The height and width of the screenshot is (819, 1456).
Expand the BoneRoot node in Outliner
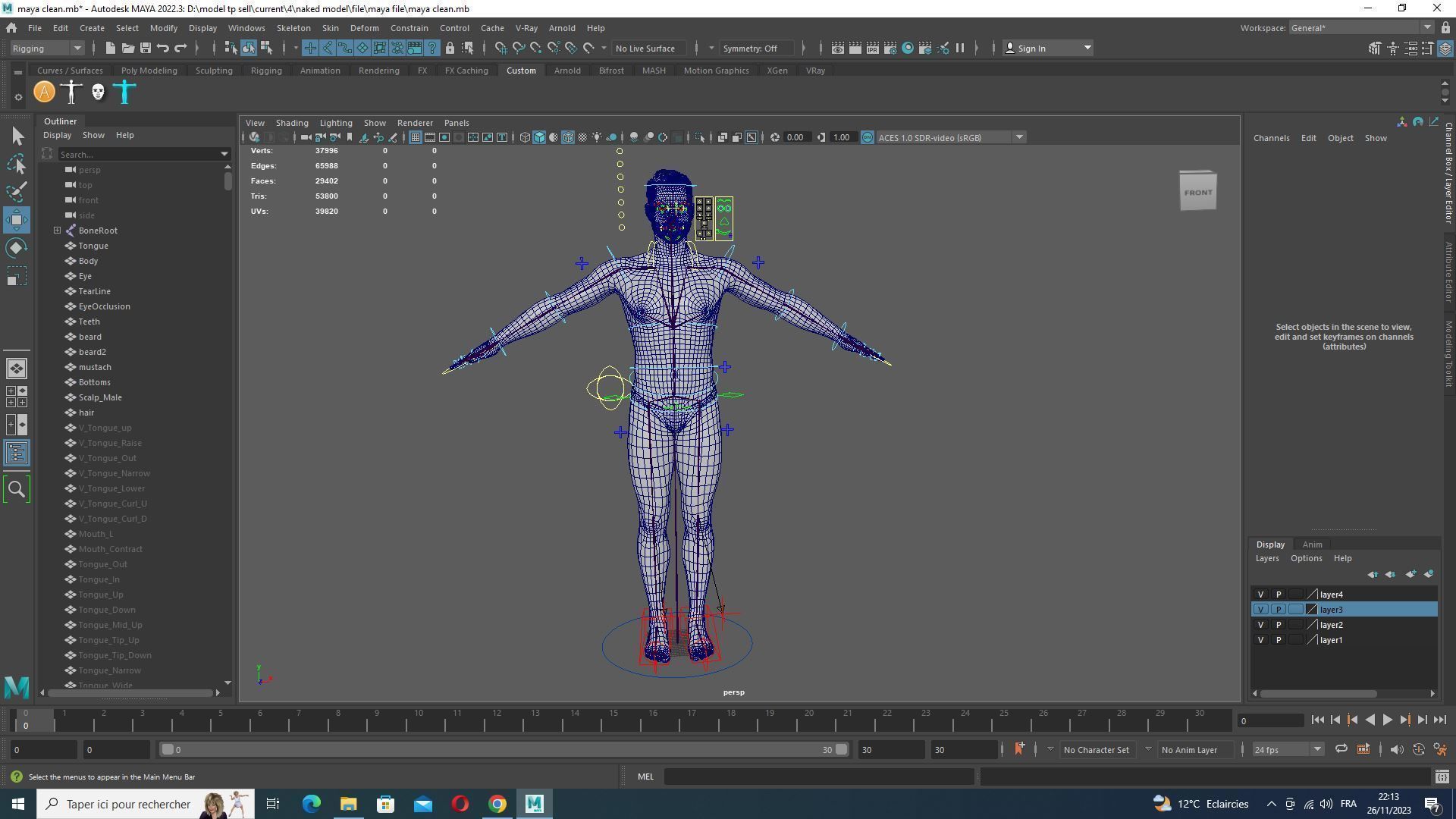[x=57, y=231]
